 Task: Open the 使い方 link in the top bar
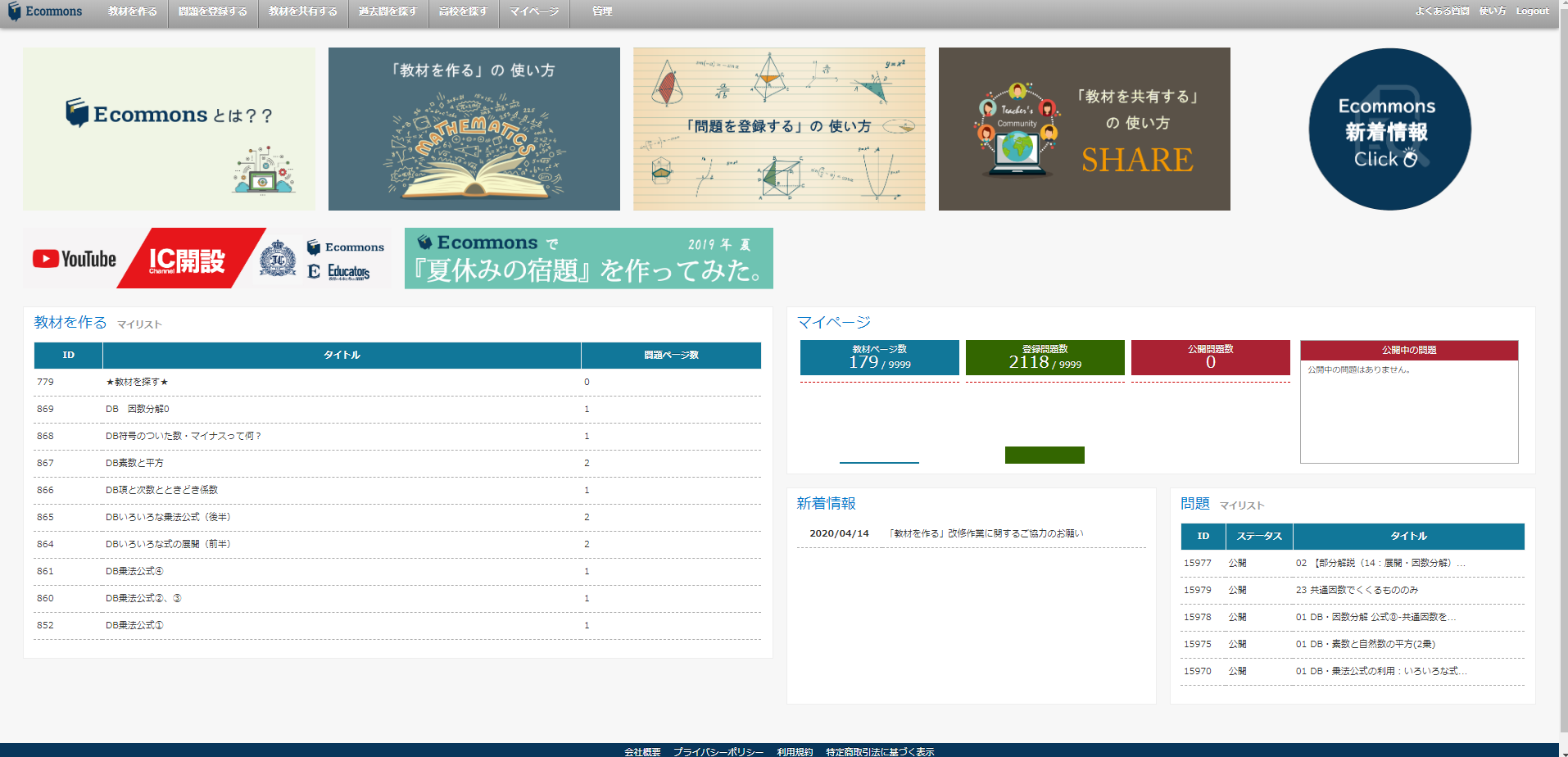(x=1493, y=11)
